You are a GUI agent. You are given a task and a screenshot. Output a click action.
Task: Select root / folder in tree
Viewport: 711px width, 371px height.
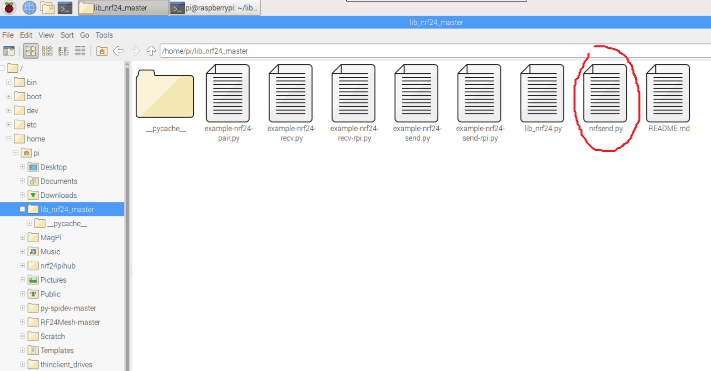click(x=16, y=68)
